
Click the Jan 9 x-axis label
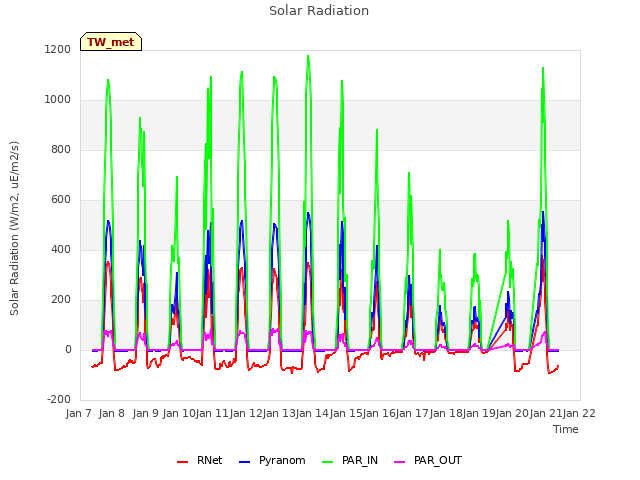pos(146,413)
